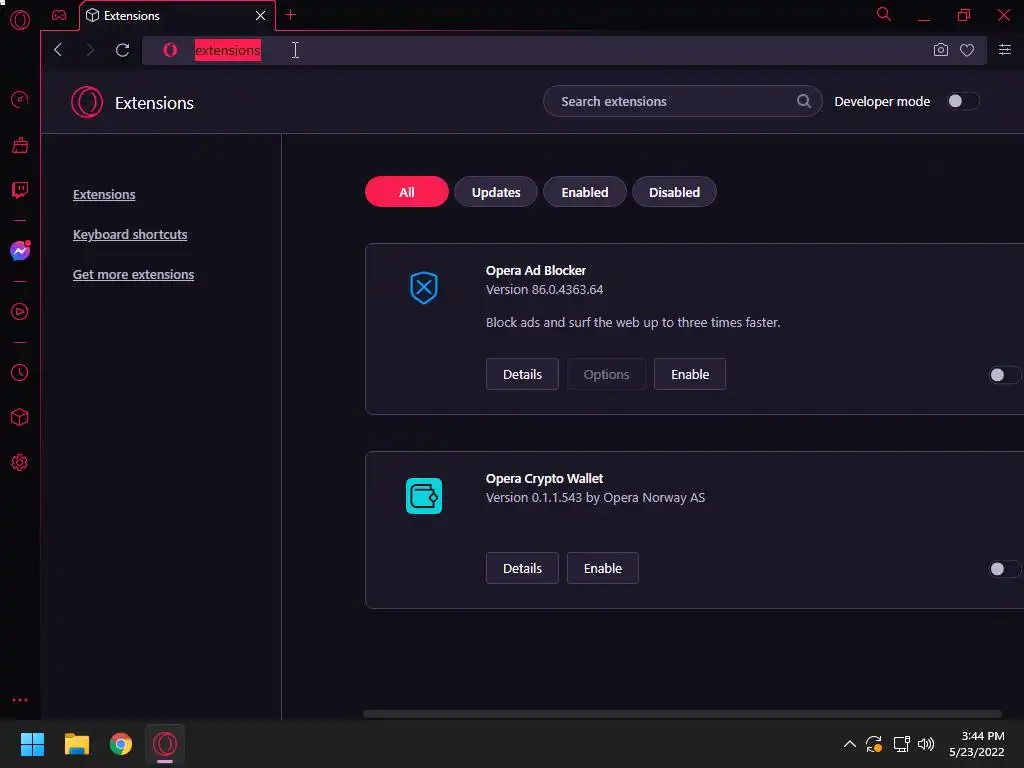
Task: Open Easy setup menu icon
Action: (x=1004, y=50)
